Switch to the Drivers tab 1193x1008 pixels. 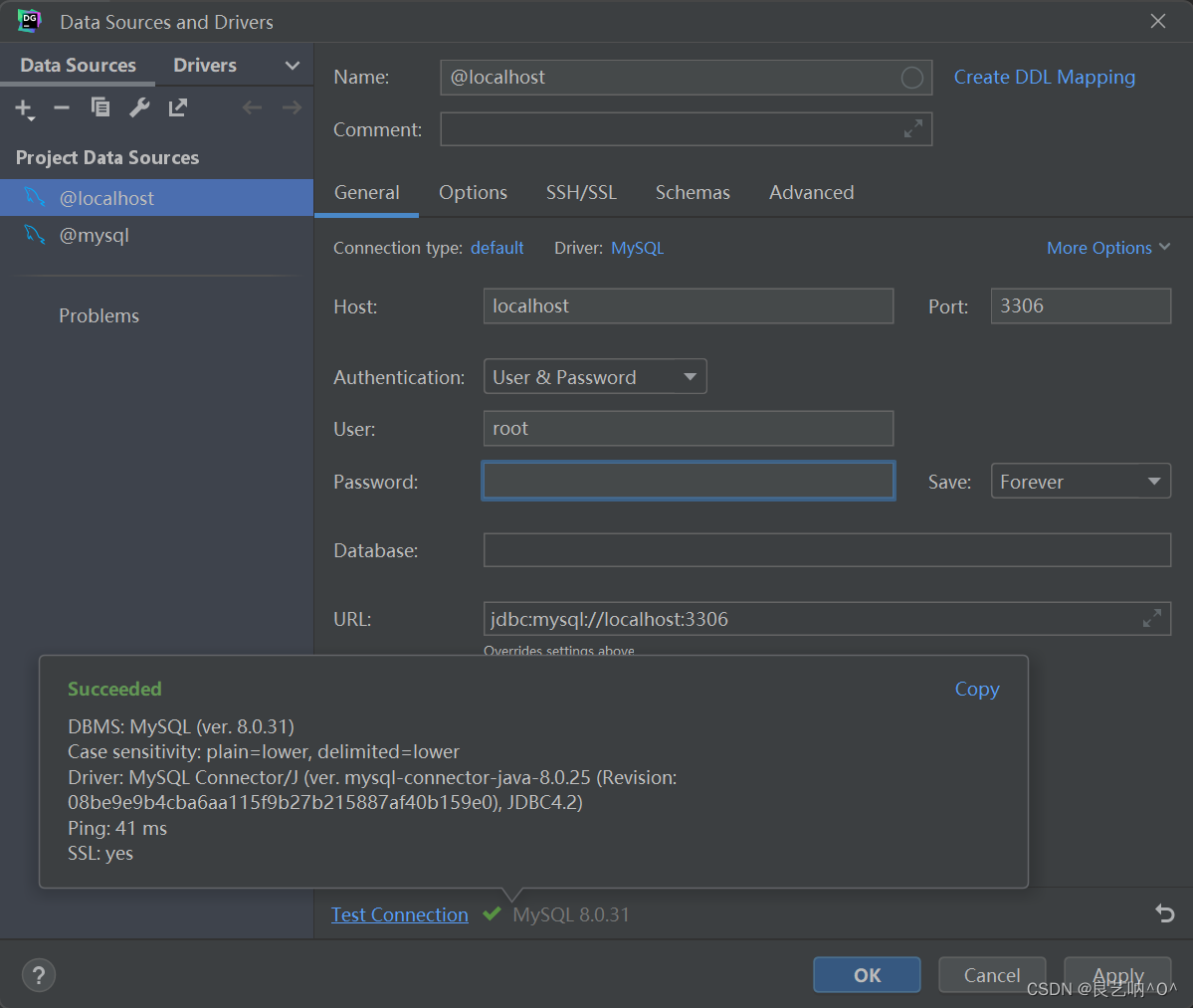(205, 66)
